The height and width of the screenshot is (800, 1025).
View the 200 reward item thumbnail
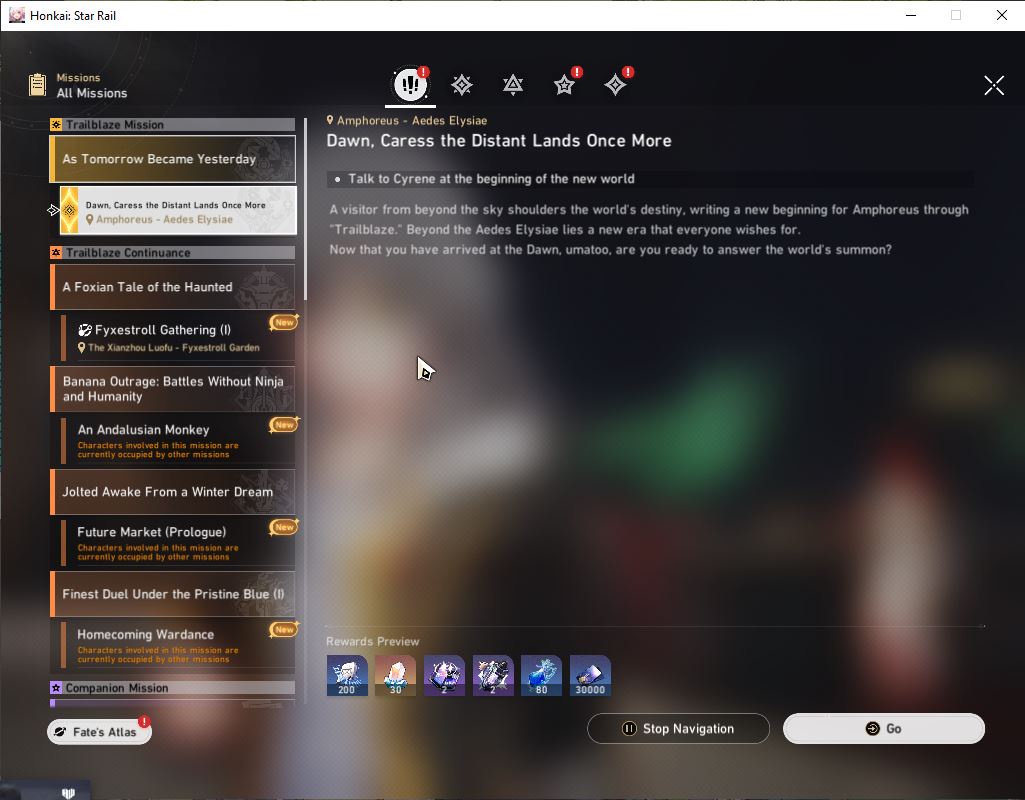click(x=347, y=675)
